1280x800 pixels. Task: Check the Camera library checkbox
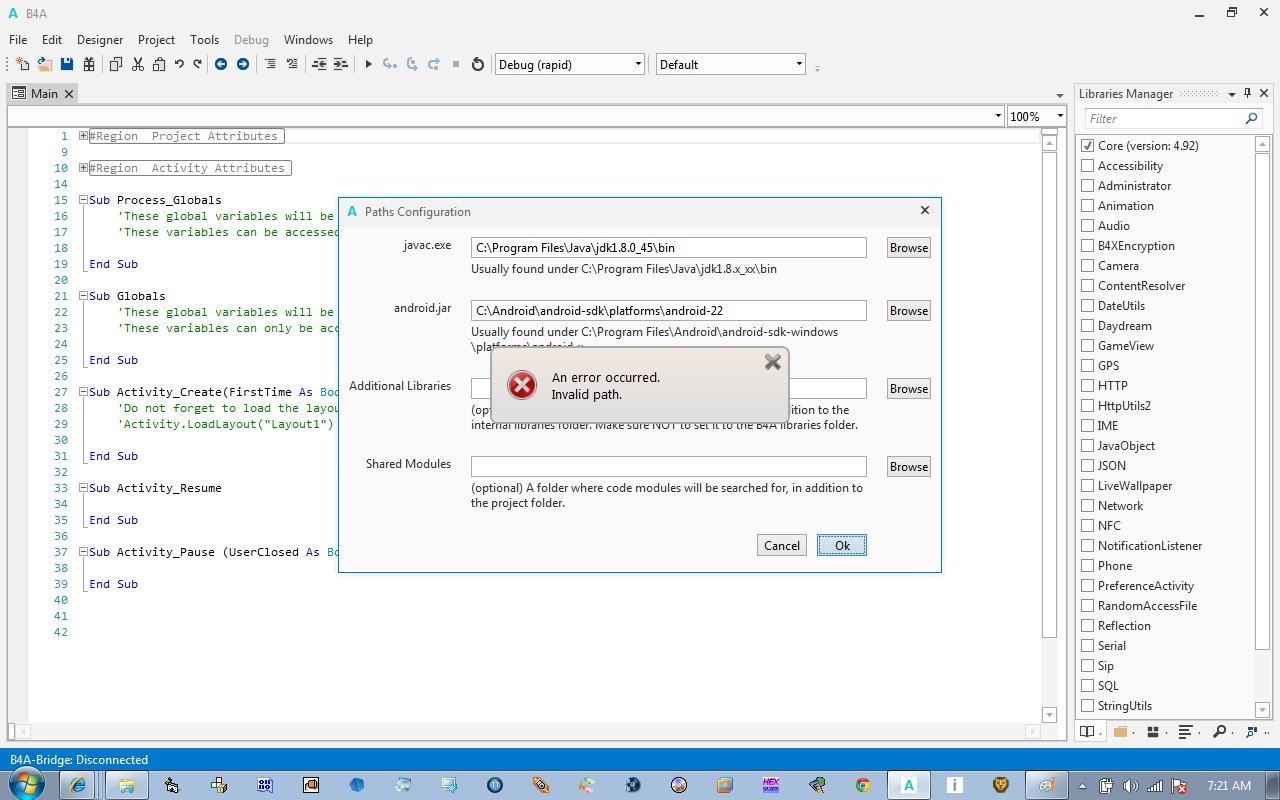click(1087, 266)
